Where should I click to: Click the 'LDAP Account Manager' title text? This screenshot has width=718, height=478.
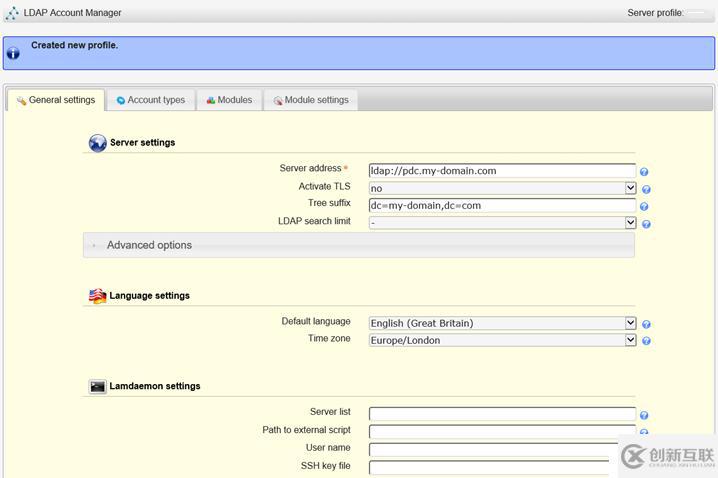72,13
